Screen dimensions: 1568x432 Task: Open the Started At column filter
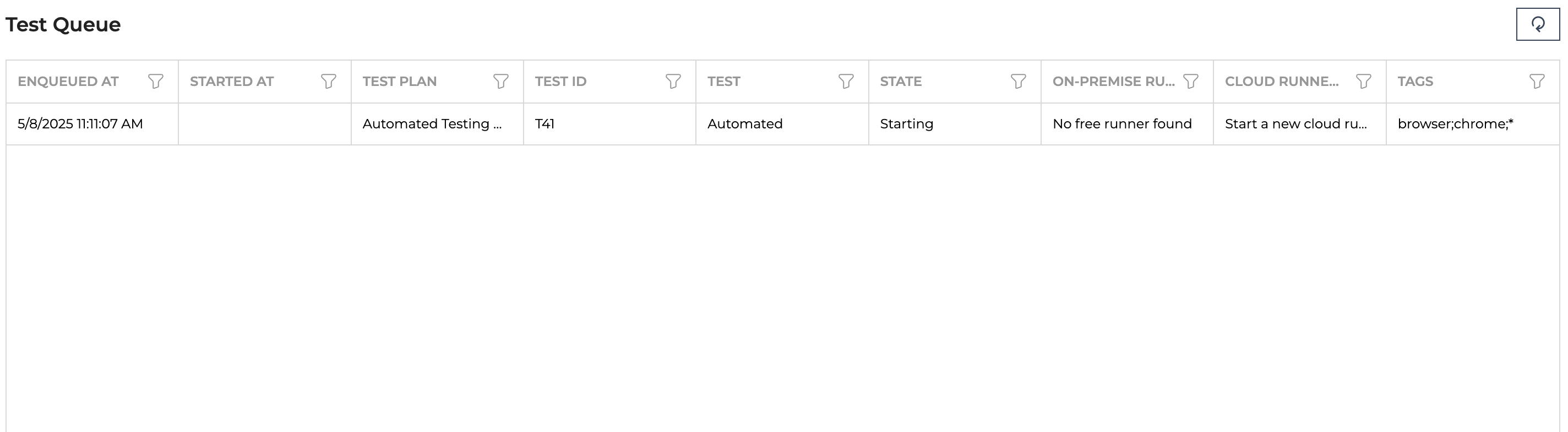pyautogui.click(x=329, y=81)
